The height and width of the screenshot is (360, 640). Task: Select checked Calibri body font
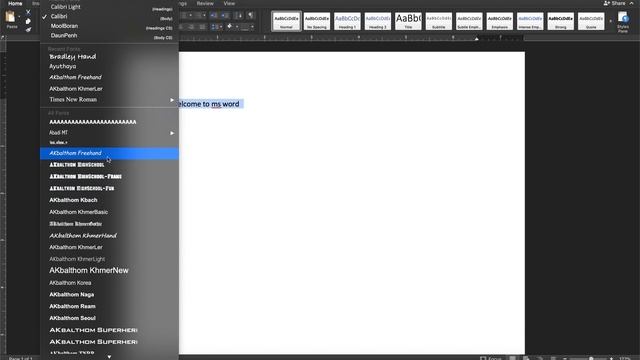(109, 16)
